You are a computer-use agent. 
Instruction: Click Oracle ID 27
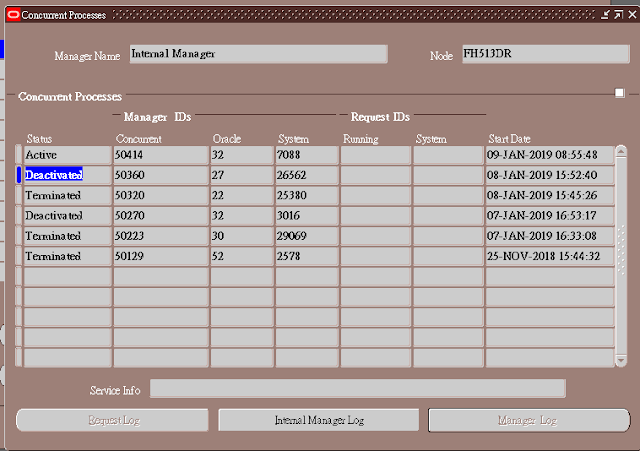point(242,175)
